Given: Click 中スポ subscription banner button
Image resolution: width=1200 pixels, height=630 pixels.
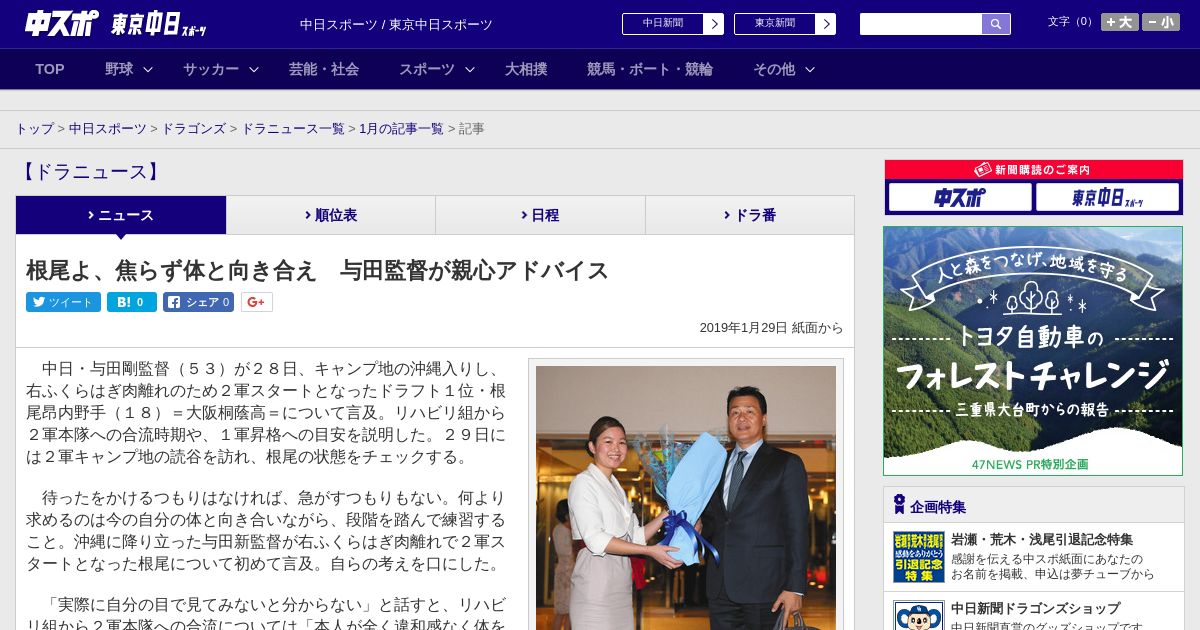Looking at the screenshot, I should (960, 197).
